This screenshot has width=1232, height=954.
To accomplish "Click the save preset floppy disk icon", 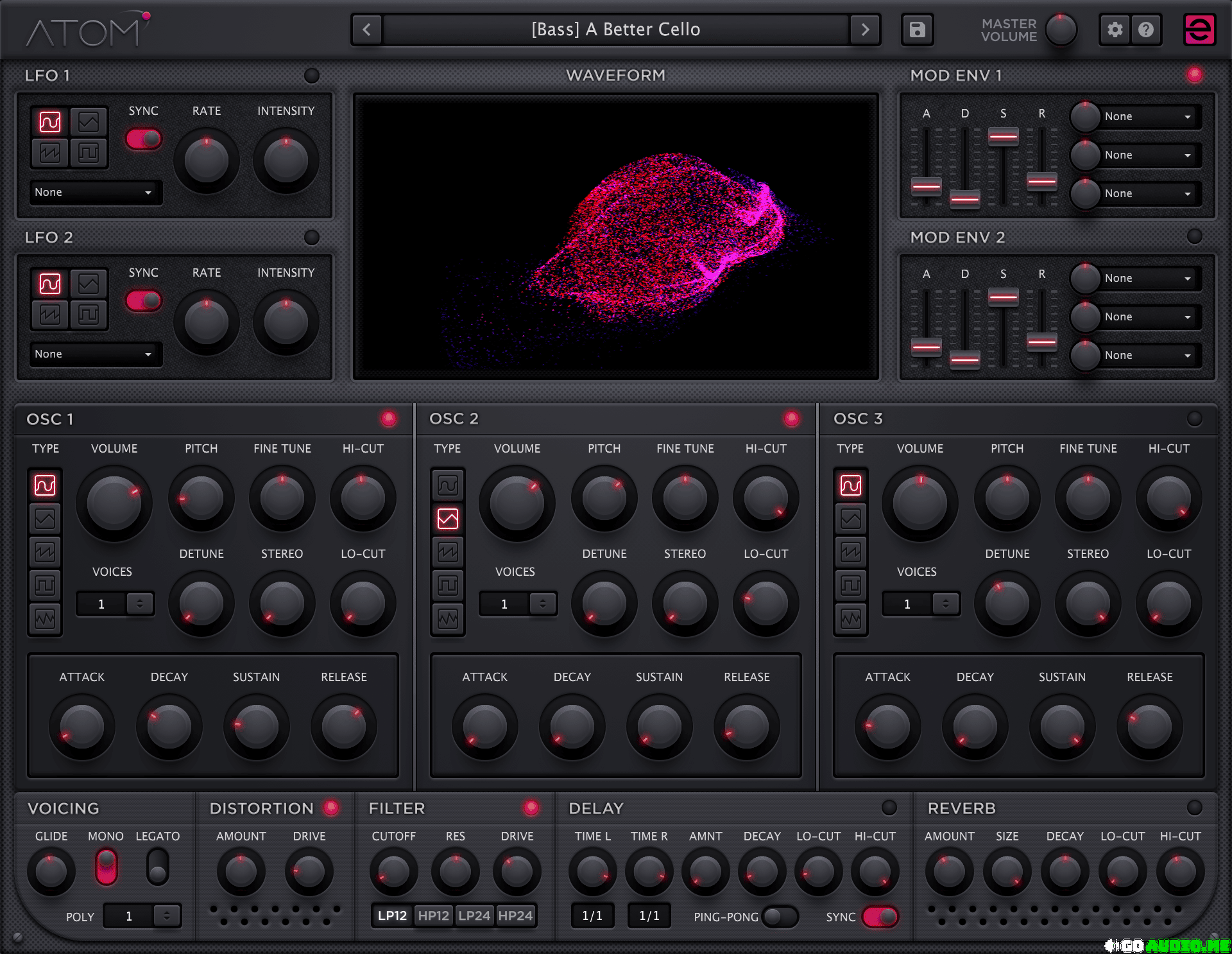I will pyautogui.click(x=917, y=30).
